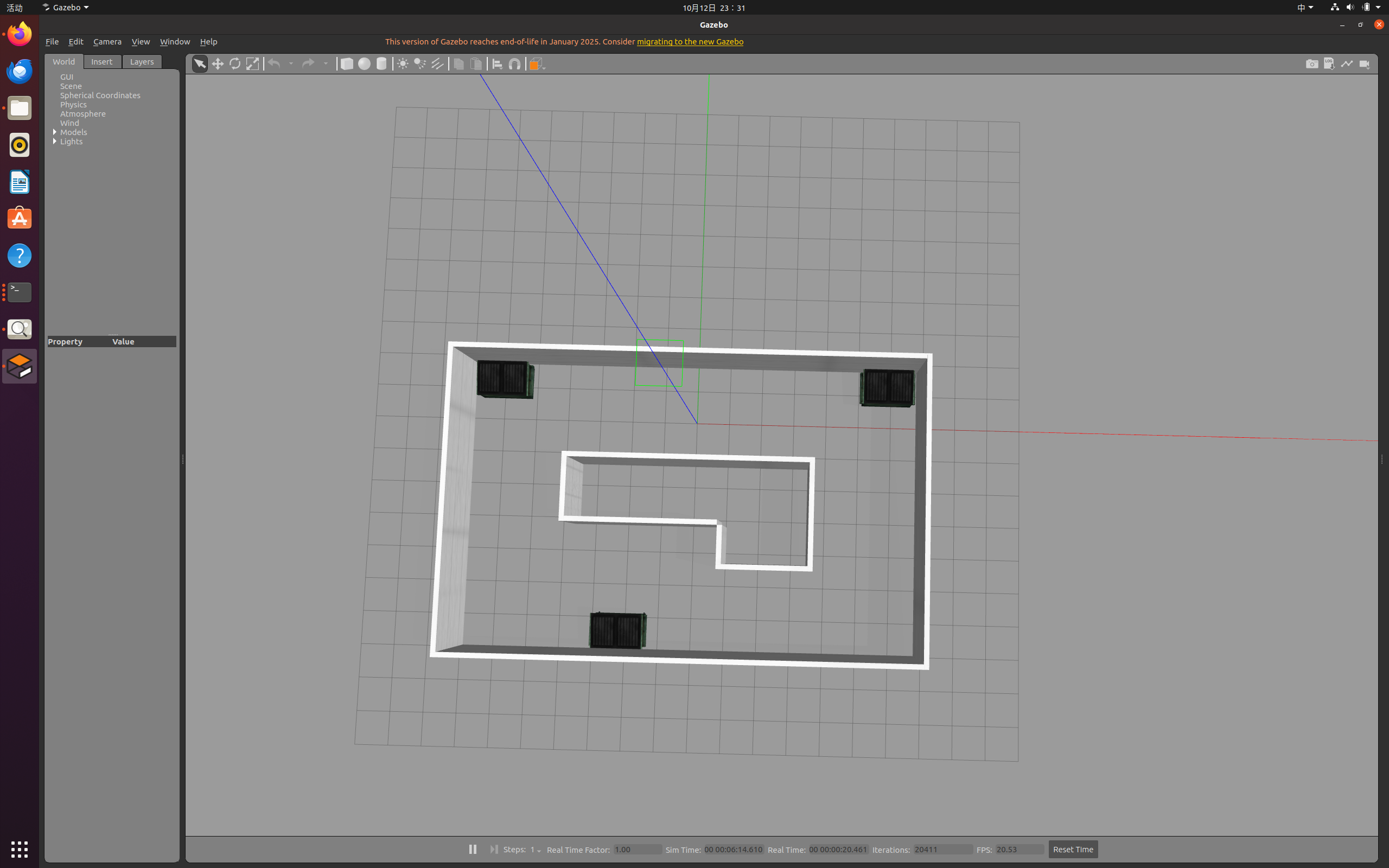Click the redo arrow icon

(308, 63)
